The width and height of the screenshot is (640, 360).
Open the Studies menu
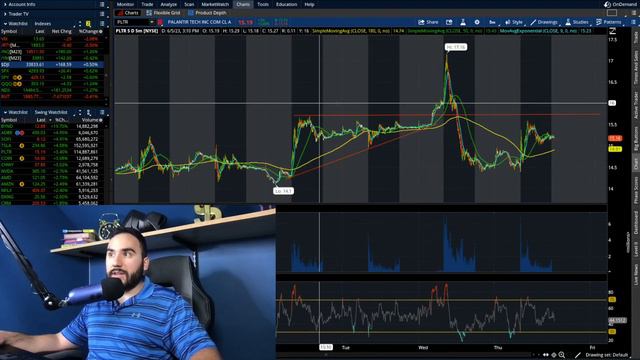click(577, 22)
